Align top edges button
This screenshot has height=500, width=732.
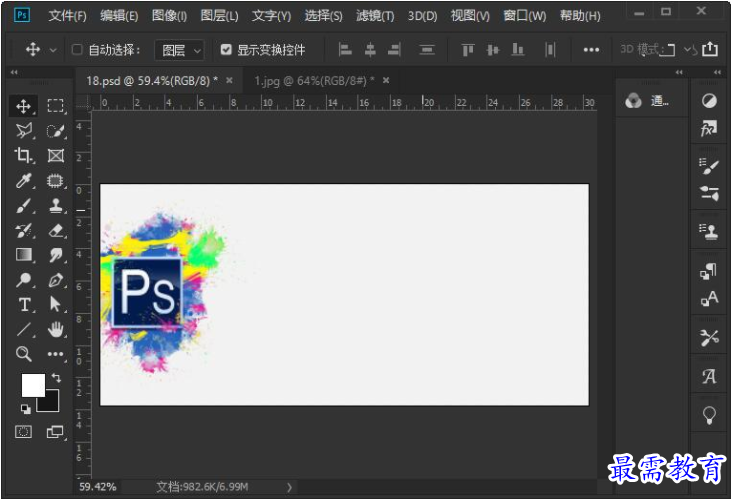[468, 49]
